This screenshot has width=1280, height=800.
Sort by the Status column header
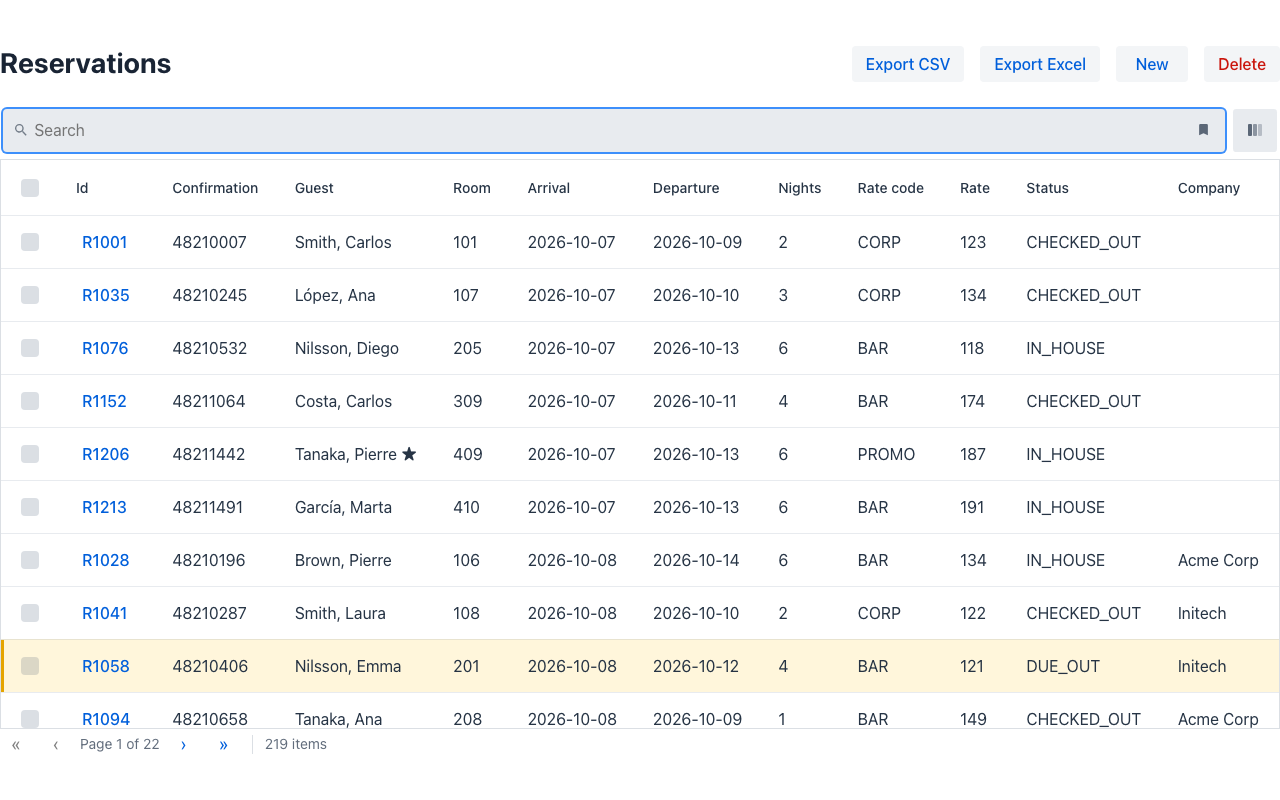click(x=1047, y=188)
